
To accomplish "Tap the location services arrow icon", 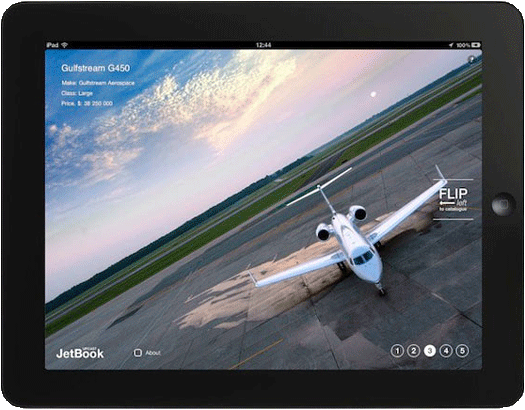I will click(451, 45).
